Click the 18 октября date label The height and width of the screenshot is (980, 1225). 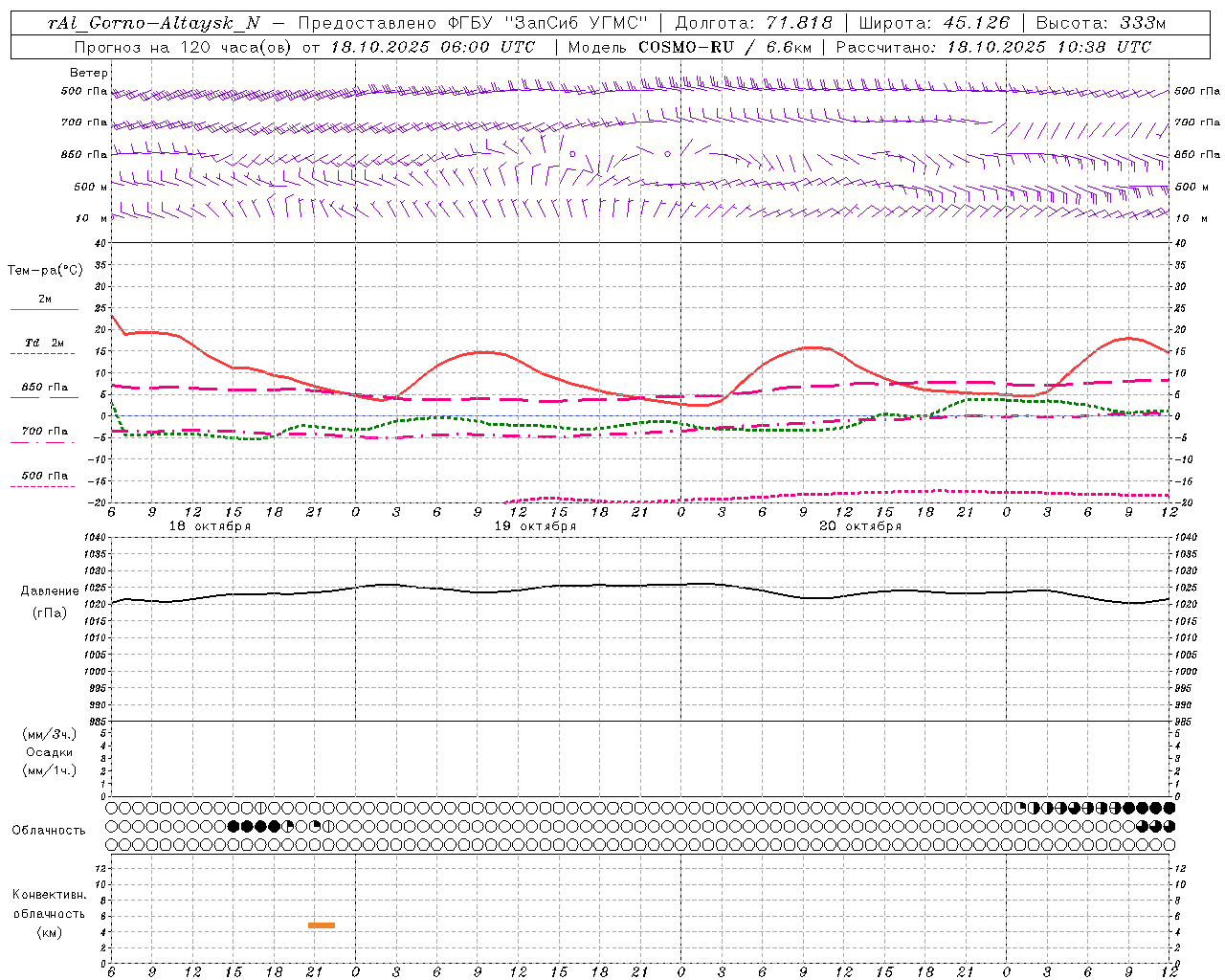(211, 526)
